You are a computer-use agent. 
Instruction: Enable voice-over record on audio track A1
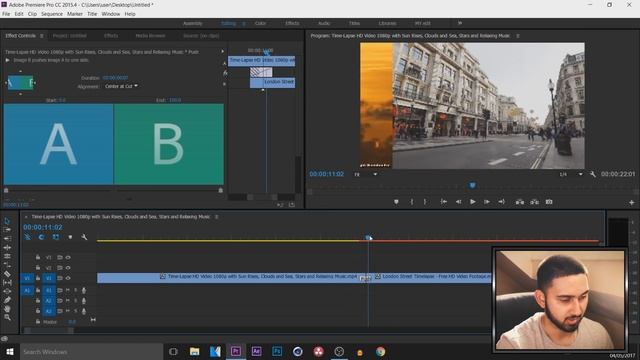click(x=84, y=290)
